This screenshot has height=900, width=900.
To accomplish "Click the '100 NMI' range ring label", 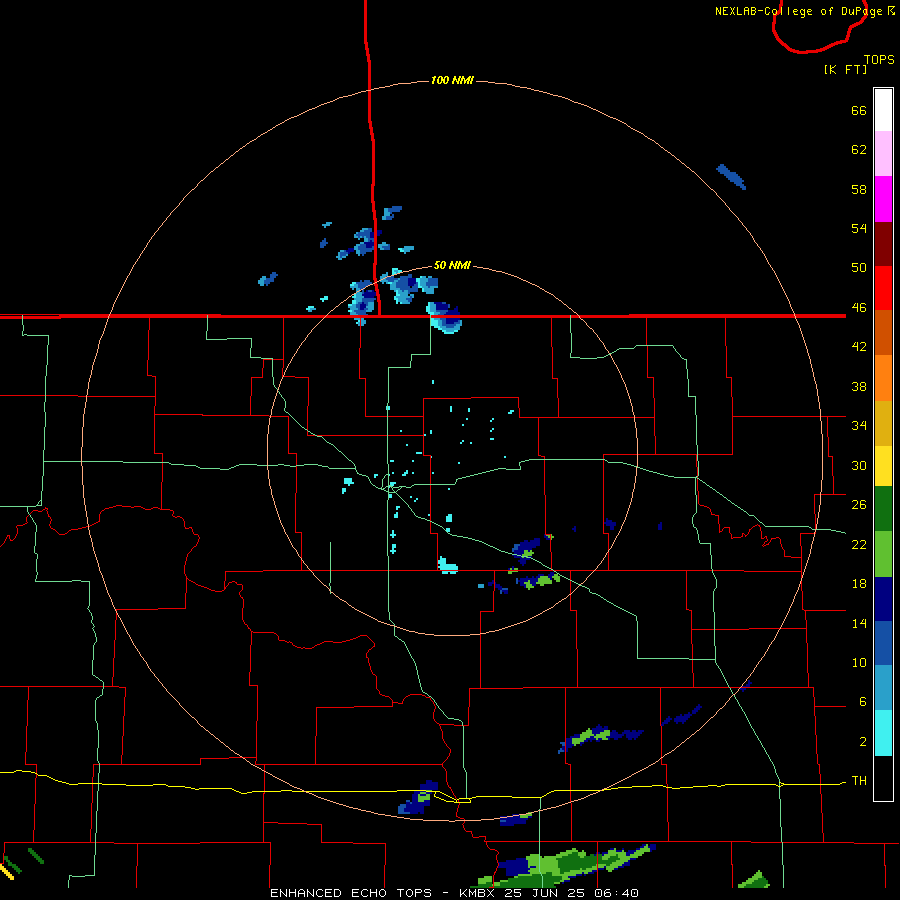I will [x=452, y=80].
